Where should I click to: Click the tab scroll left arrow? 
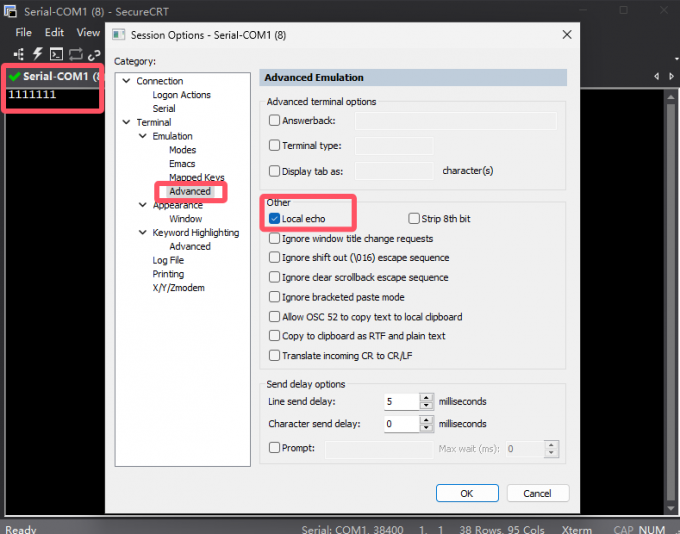pos(657,76)
